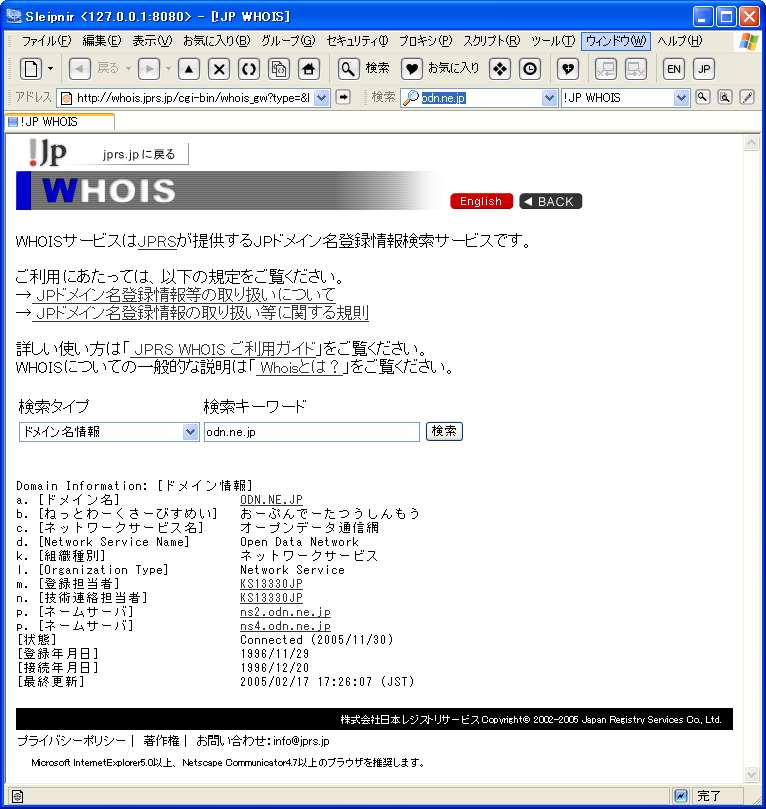Go to the home page
The image size is (766, 809).
(309, 69)
